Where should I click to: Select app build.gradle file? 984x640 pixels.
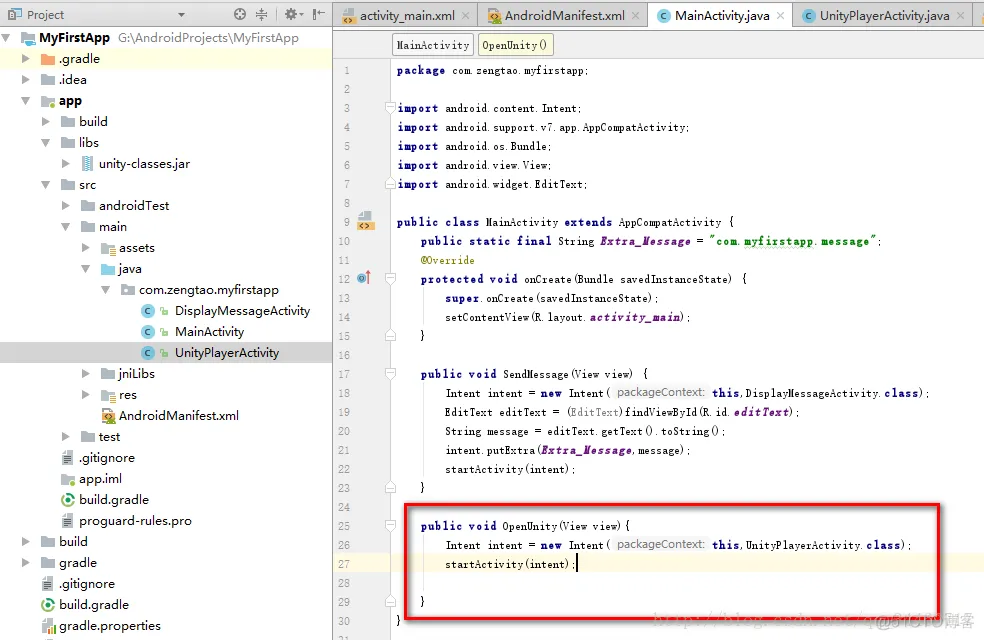coord(114,499)
